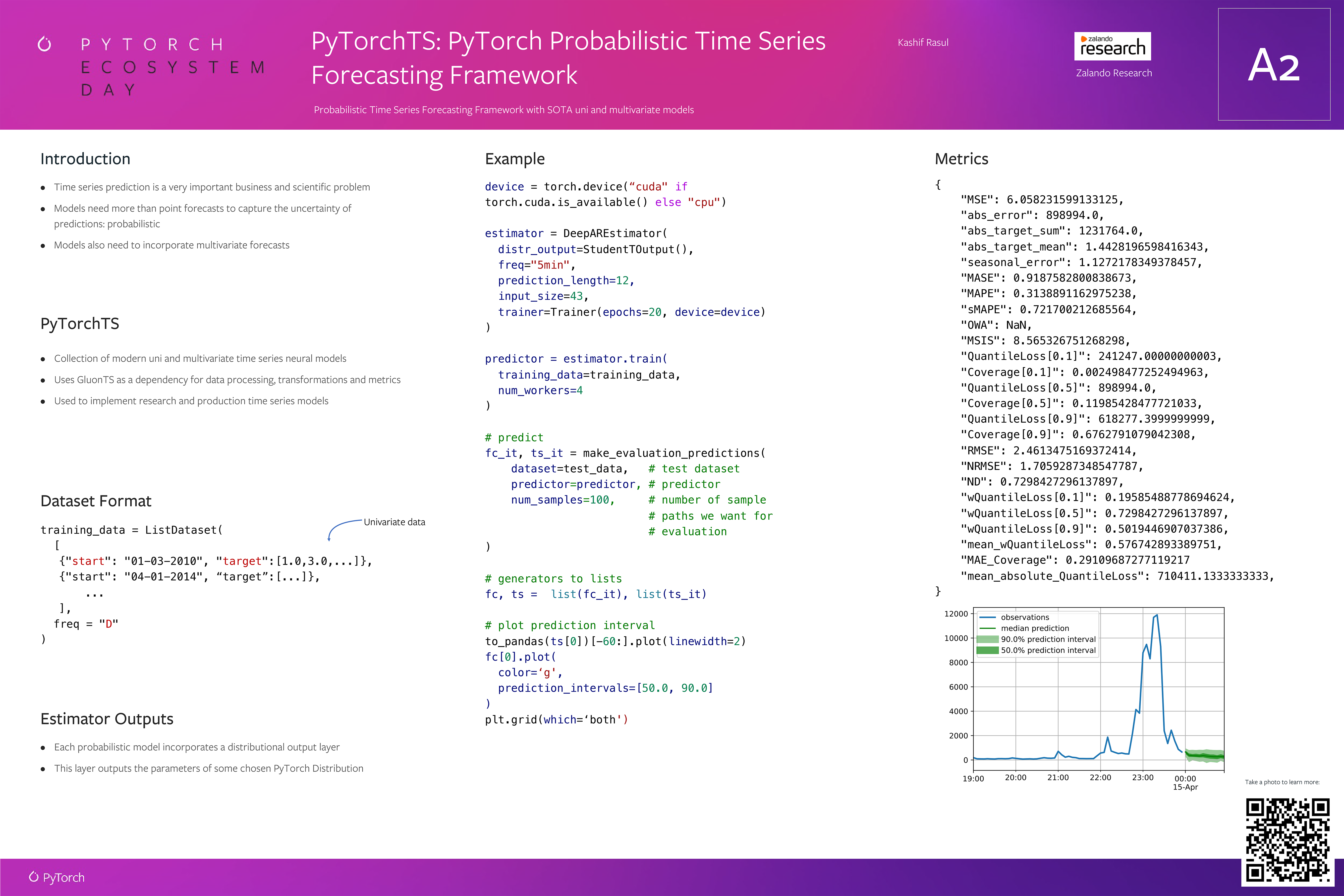This screenshot has height=896, width=1344.
Task: Click the Zalando Research affiliation text
Action: (1114, 73)
